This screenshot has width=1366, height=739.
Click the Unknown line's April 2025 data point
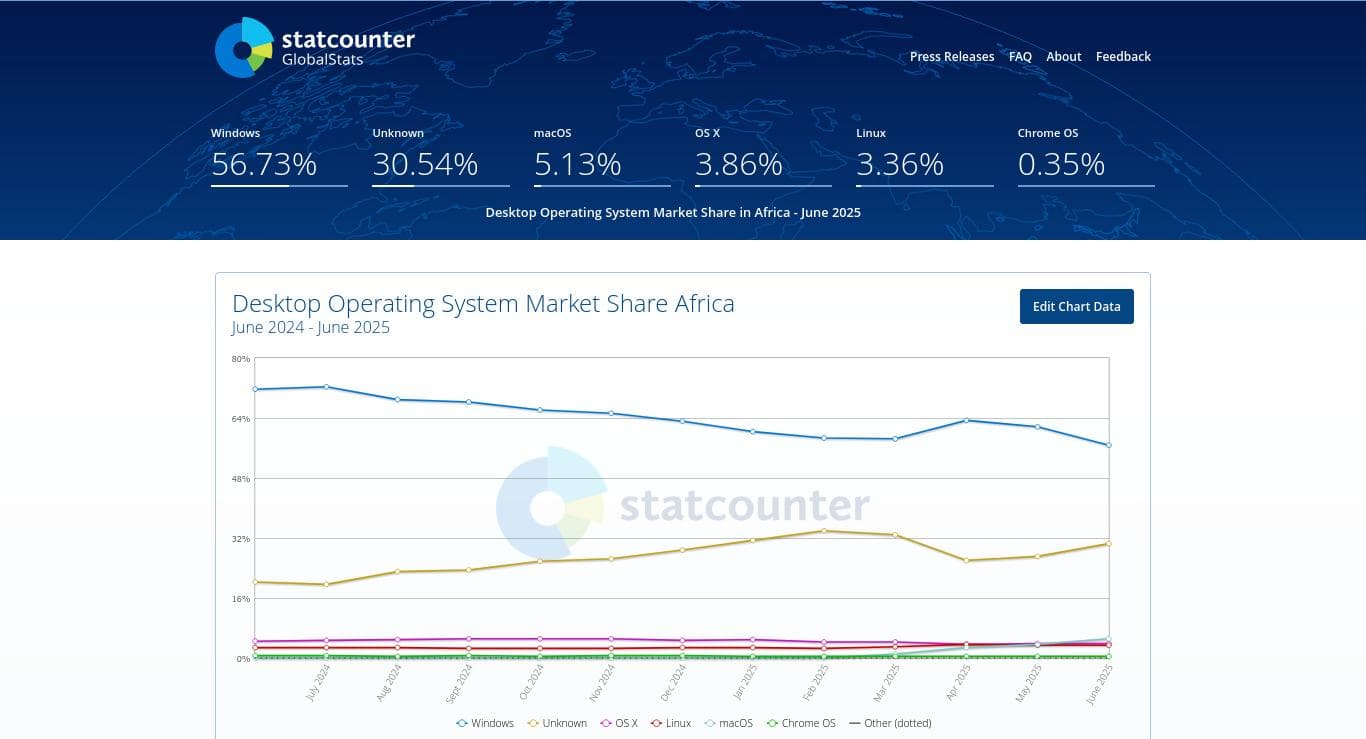(966, 561)
